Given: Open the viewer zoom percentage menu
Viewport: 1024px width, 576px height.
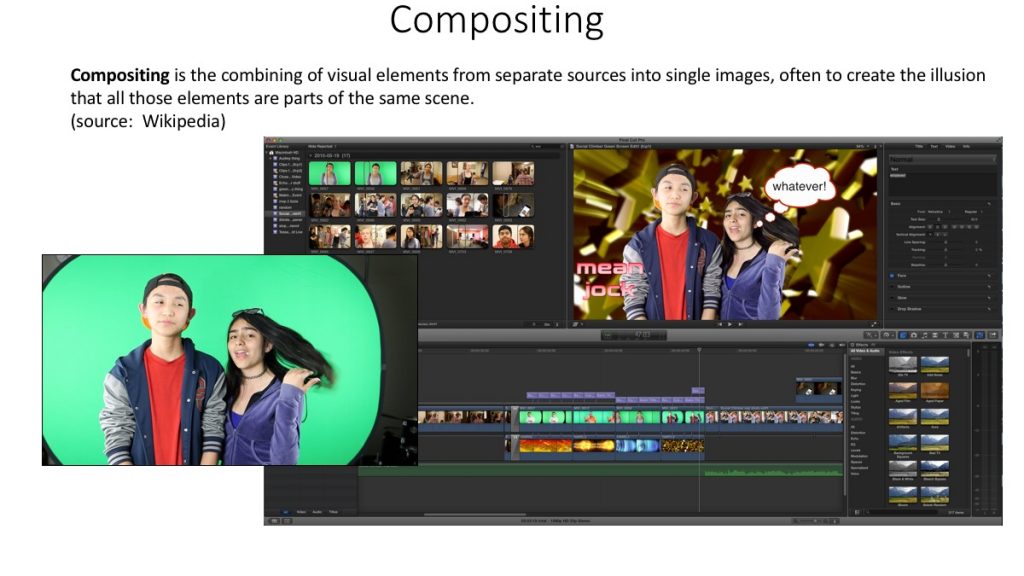Looking at the screenshot, I should pos(861,146).
